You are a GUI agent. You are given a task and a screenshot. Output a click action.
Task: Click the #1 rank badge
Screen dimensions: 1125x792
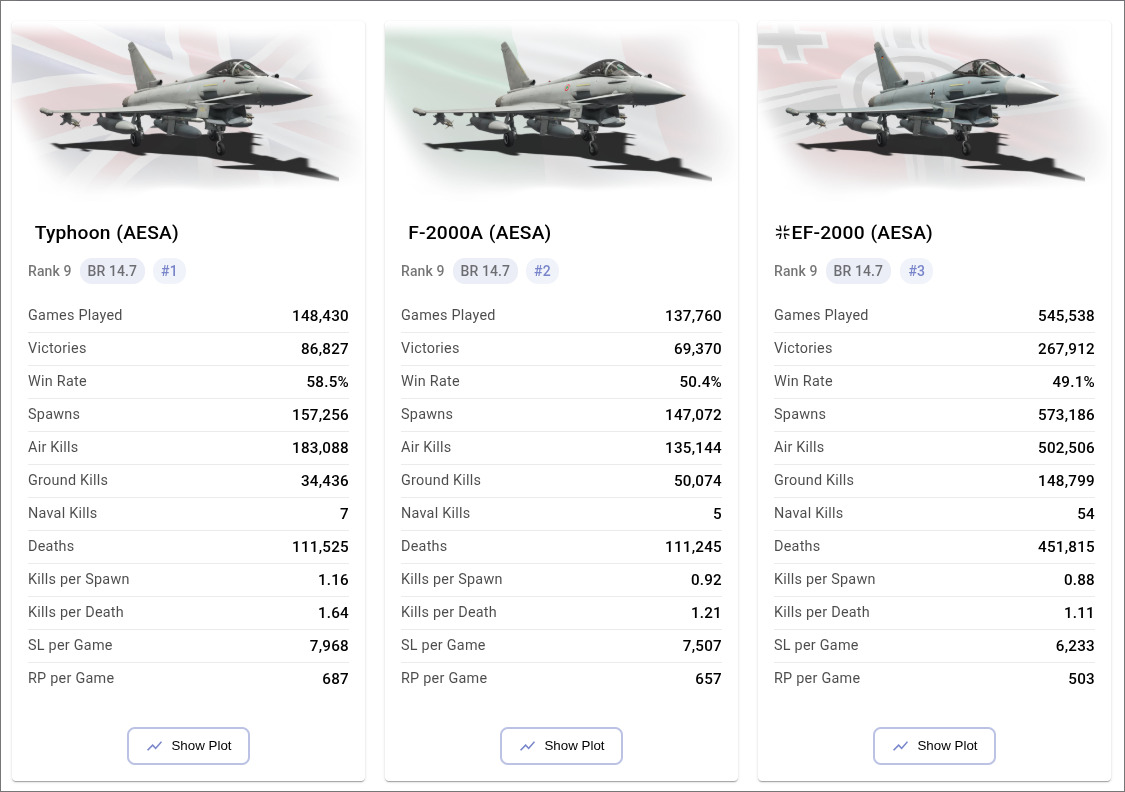(169, 271)
